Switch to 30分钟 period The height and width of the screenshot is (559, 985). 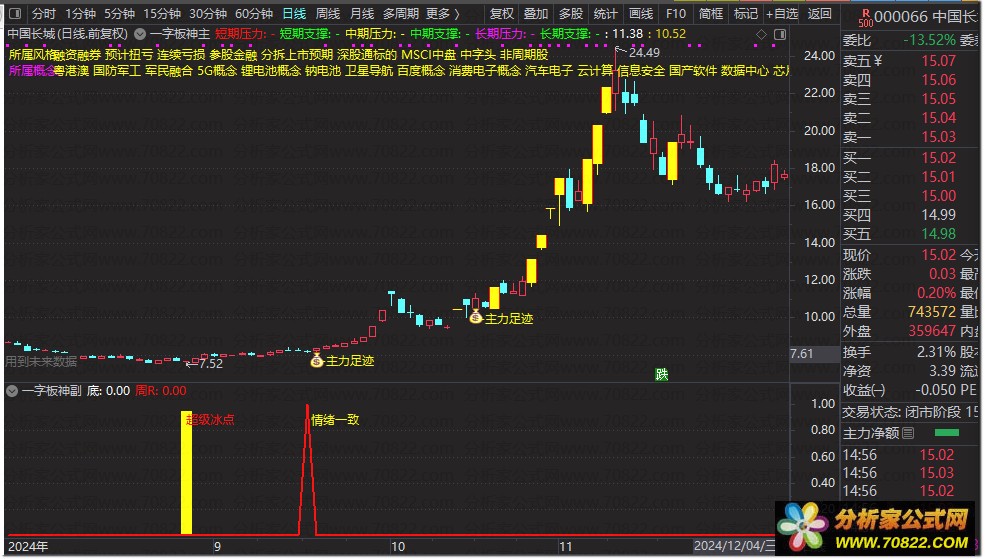(x=208, y=13)
